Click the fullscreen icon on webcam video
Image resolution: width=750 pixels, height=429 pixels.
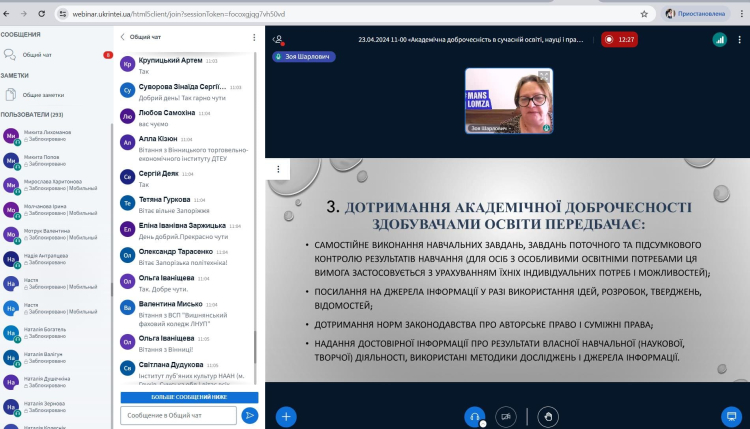pyautogui.click(x=545, y=75)
